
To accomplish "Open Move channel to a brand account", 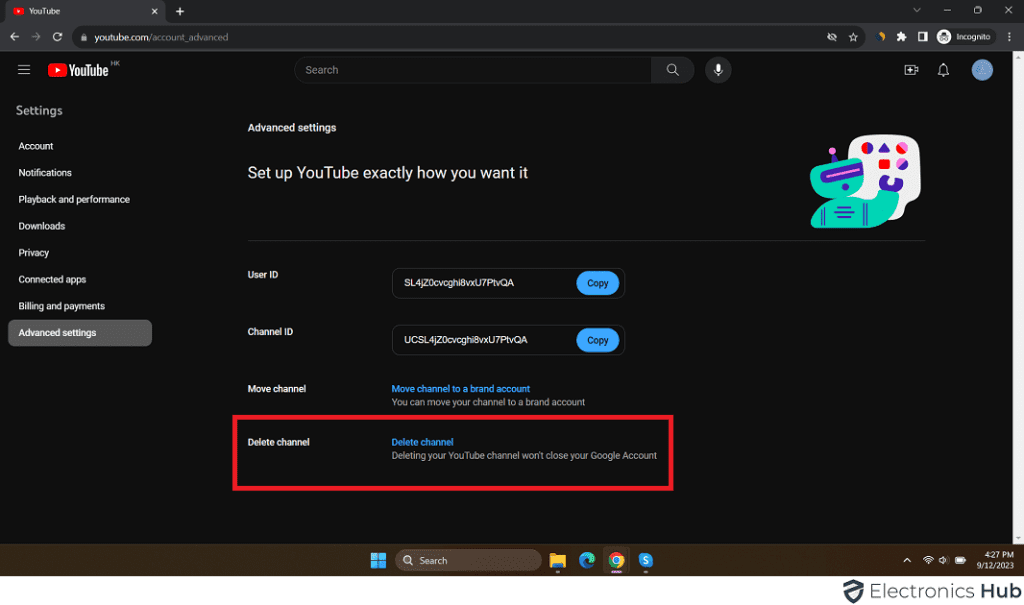I will click(460, 388).
